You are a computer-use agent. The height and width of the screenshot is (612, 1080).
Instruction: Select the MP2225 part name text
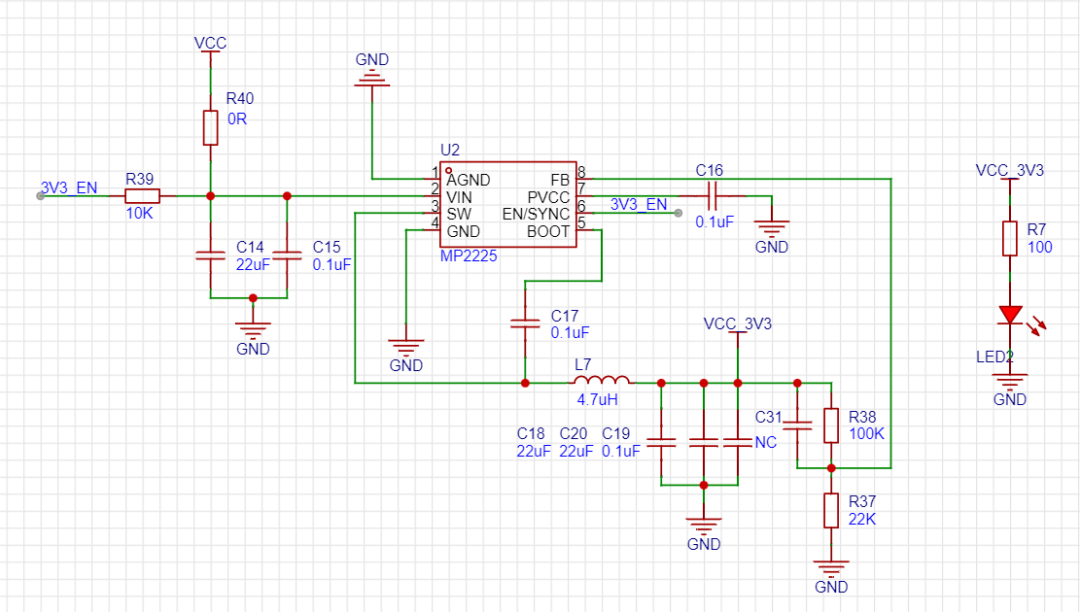click(x=469, y=257)
